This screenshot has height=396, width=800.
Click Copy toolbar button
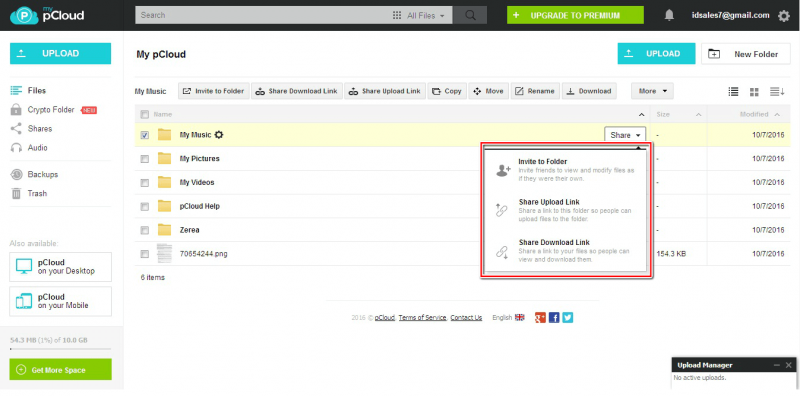click(x=446, y=91)
